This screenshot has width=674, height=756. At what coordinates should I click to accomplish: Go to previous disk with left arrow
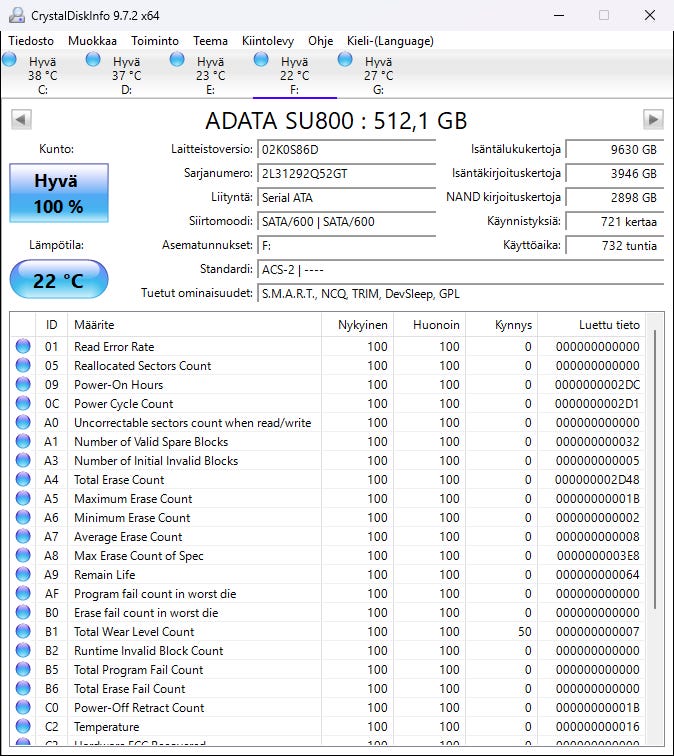(x=20, y=120)
